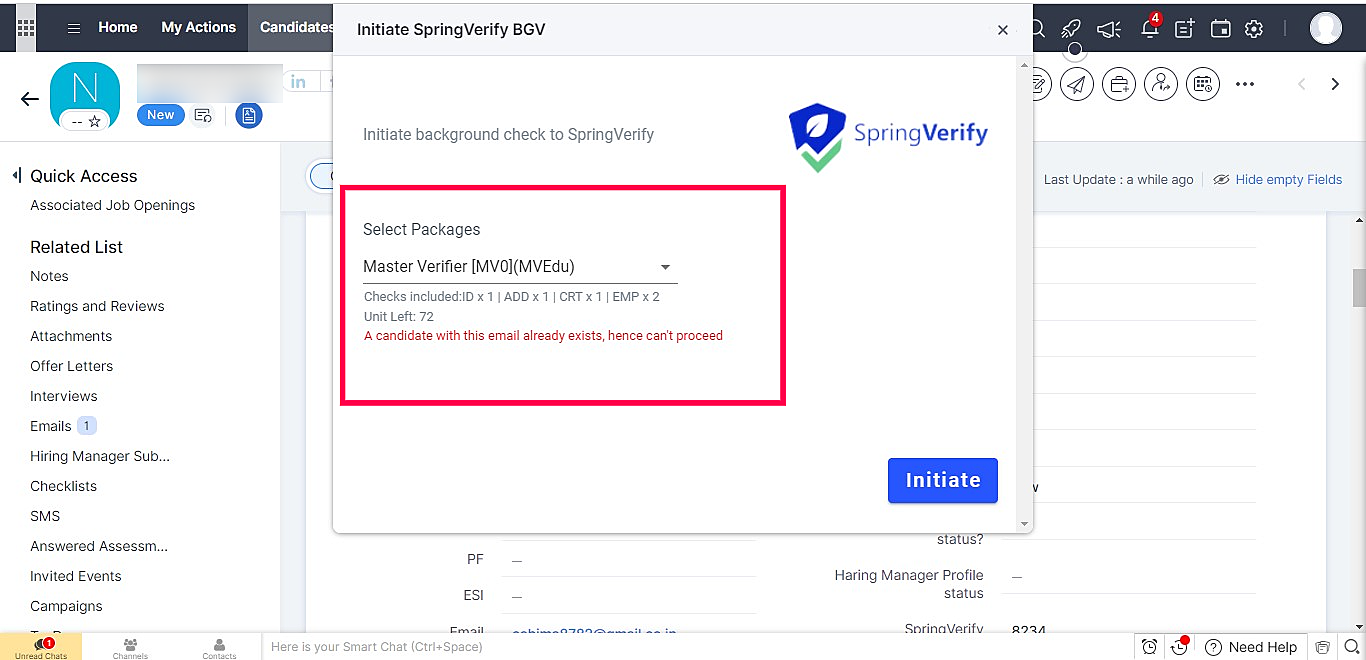Switch to the My Actions tab
This screenshot has height=660, width=1366.
(198, 27)
